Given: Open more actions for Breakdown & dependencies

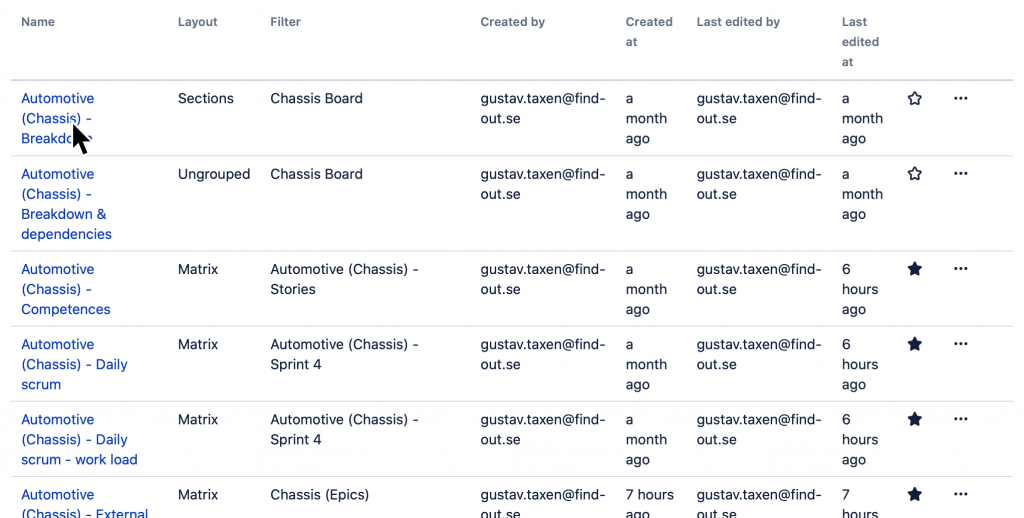Looking at the screenshot, I should 960,174.
